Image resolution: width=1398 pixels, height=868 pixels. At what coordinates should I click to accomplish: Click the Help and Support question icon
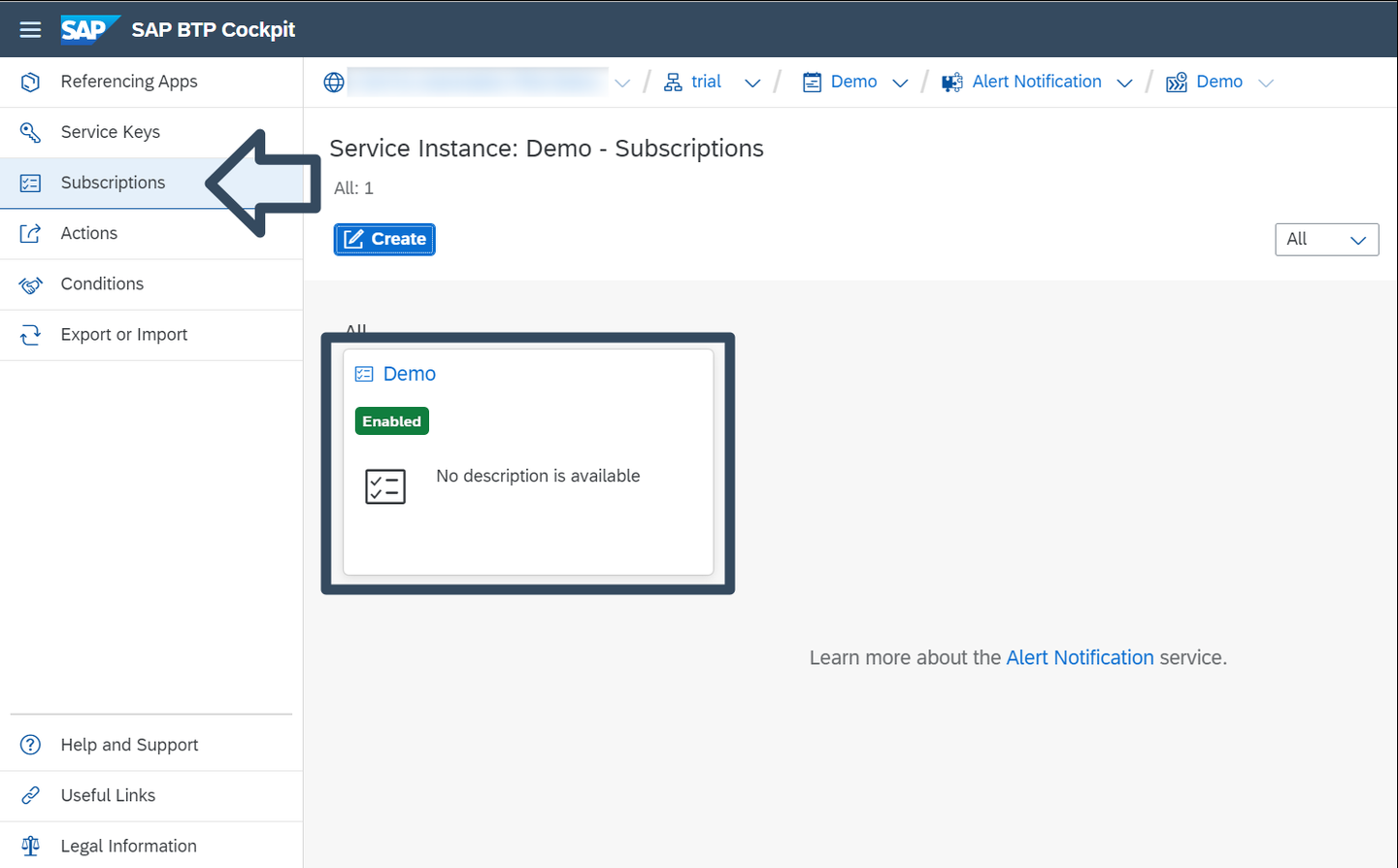coord(31,745)
